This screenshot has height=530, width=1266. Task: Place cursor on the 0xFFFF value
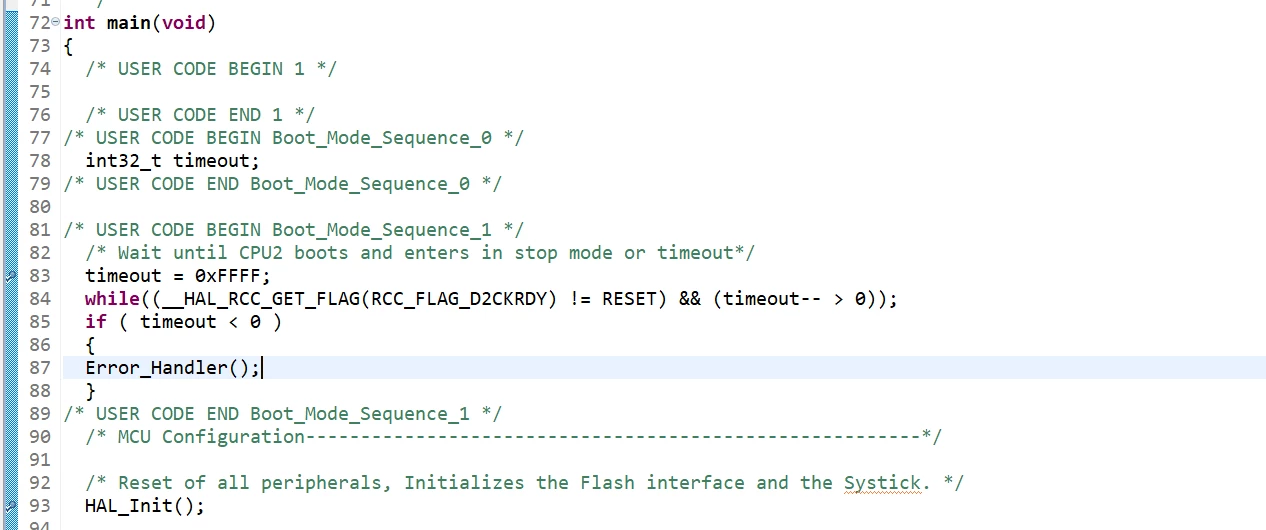(x=227, y=276)
